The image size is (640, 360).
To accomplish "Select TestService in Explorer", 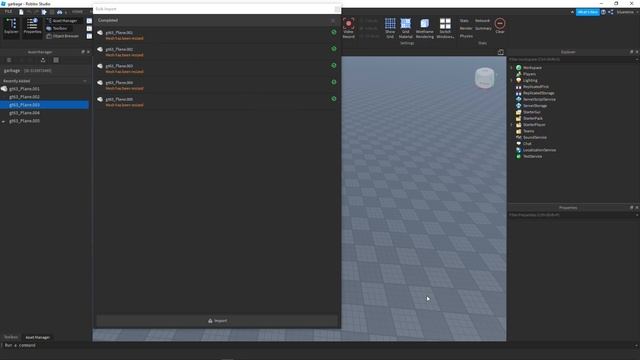I will [x=532, y=156].
